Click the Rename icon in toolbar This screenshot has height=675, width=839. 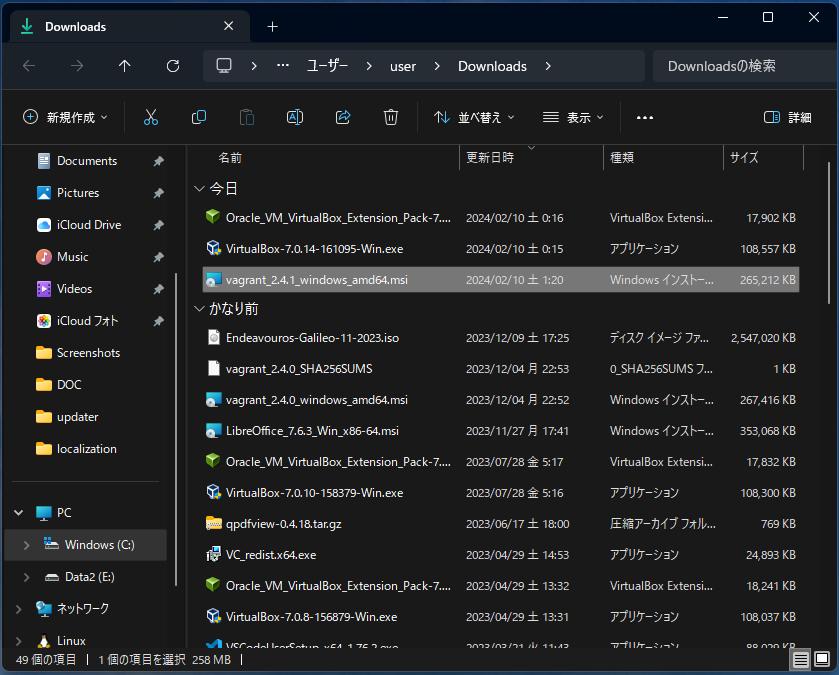295,117
